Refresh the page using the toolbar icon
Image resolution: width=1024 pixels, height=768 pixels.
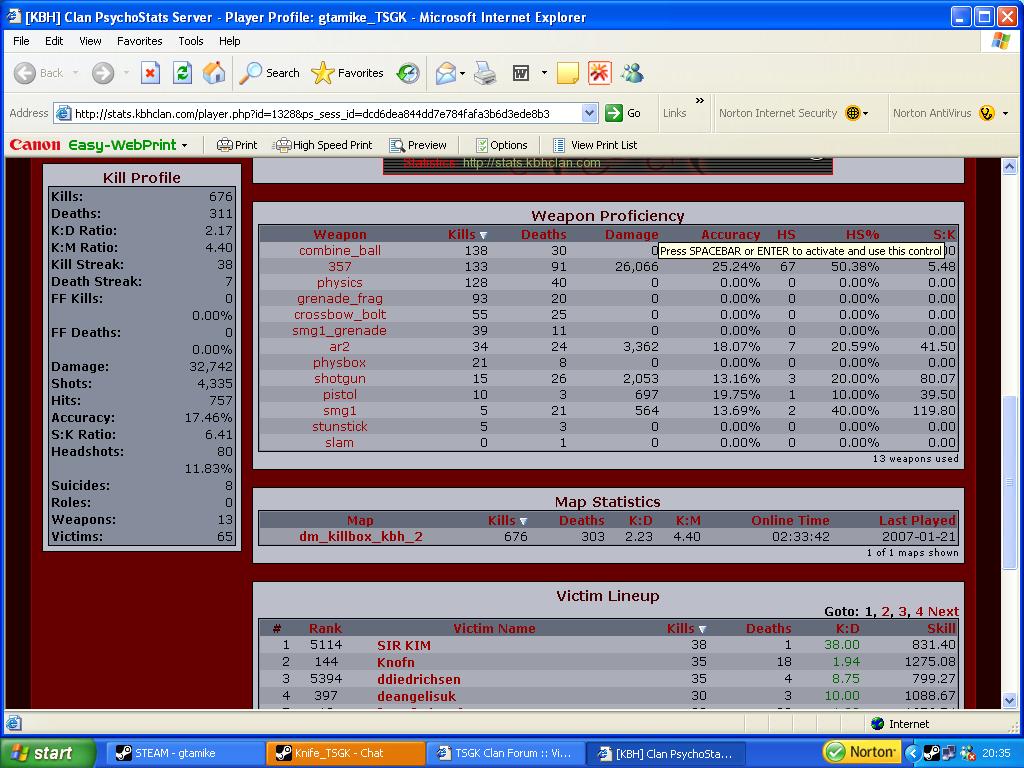182,73
